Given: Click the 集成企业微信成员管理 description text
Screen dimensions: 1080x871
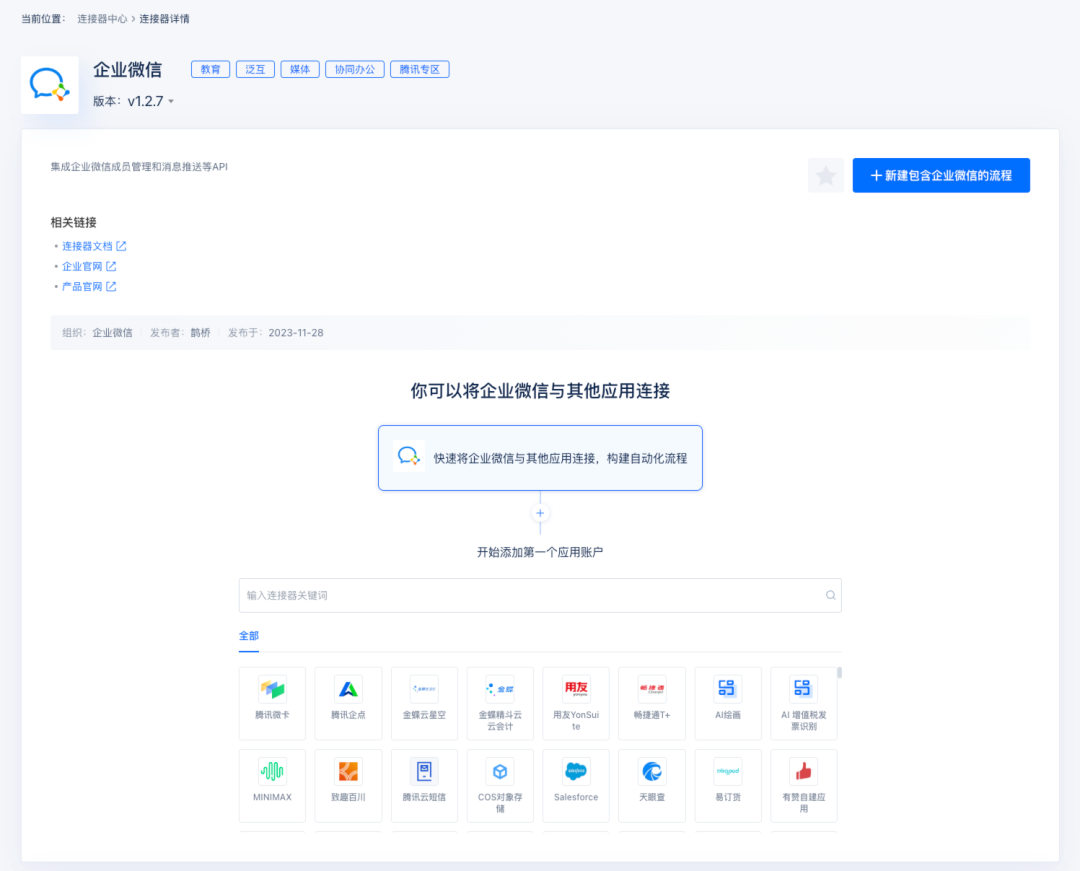Looking at the screenshot, I should click(x=139, y=167).
